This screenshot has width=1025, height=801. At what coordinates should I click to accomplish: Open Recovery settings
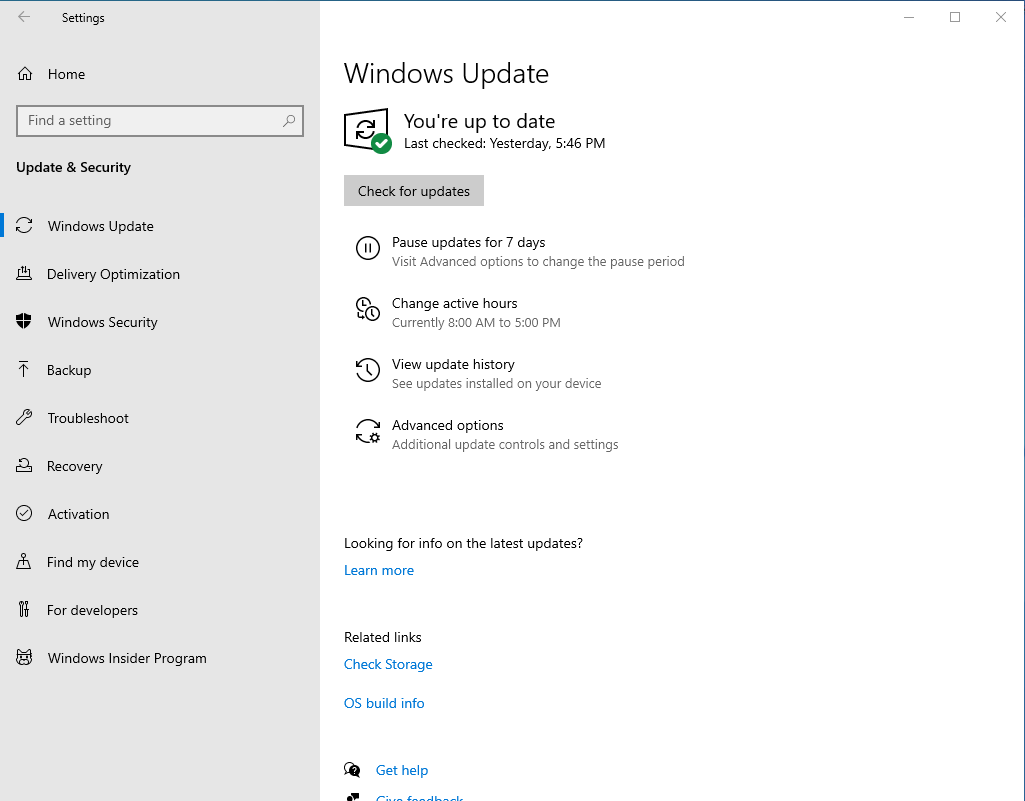point(75,465)
